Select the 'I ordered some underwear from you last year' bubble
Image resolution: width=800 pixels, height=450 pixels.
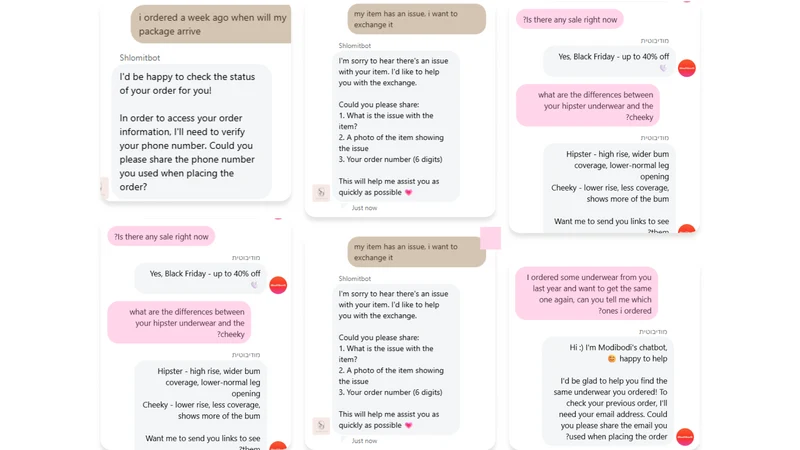[586, 293]
